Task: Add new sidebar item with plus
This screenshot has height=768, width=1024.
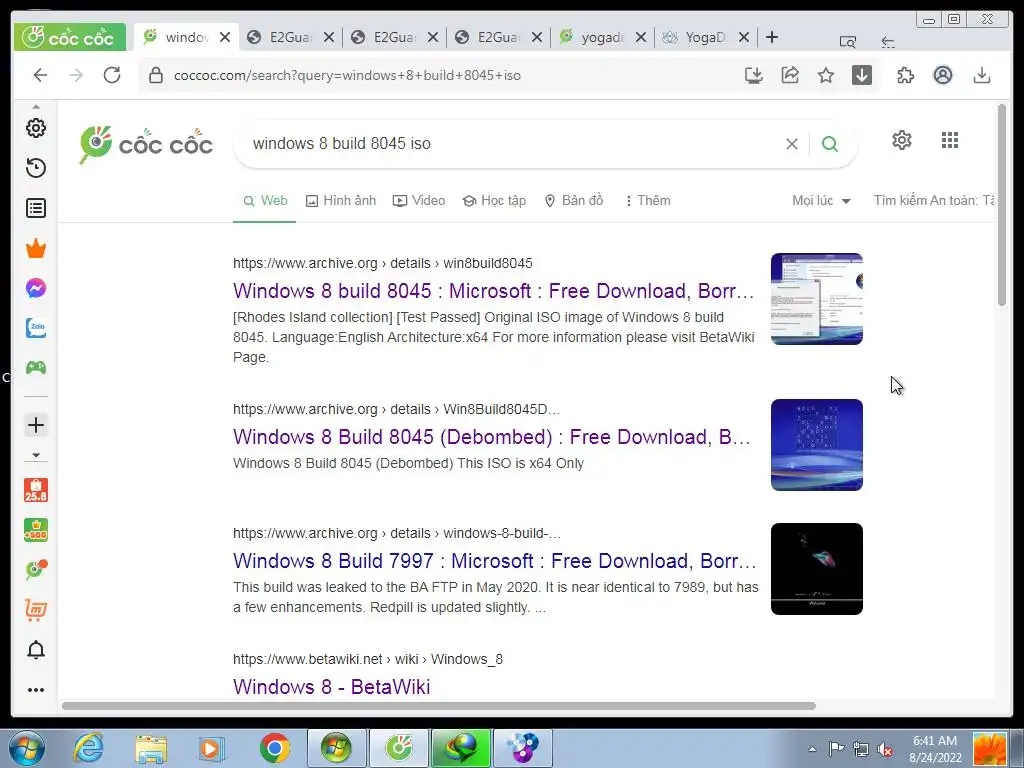Action: tap(36, 425)
